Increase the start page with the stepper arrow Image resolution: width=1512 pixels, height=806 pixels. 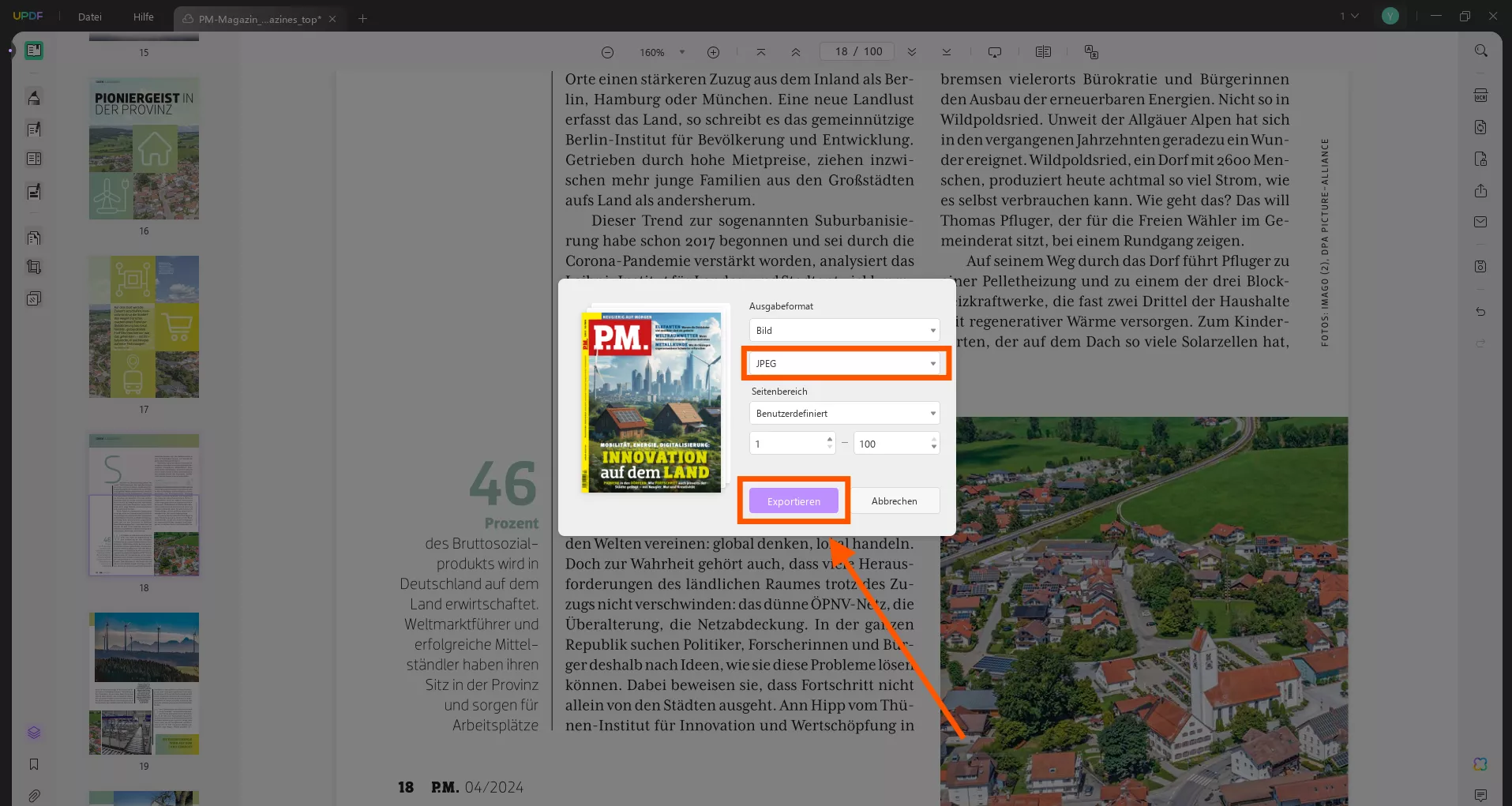pyautogui.click(x=828, y=439)
